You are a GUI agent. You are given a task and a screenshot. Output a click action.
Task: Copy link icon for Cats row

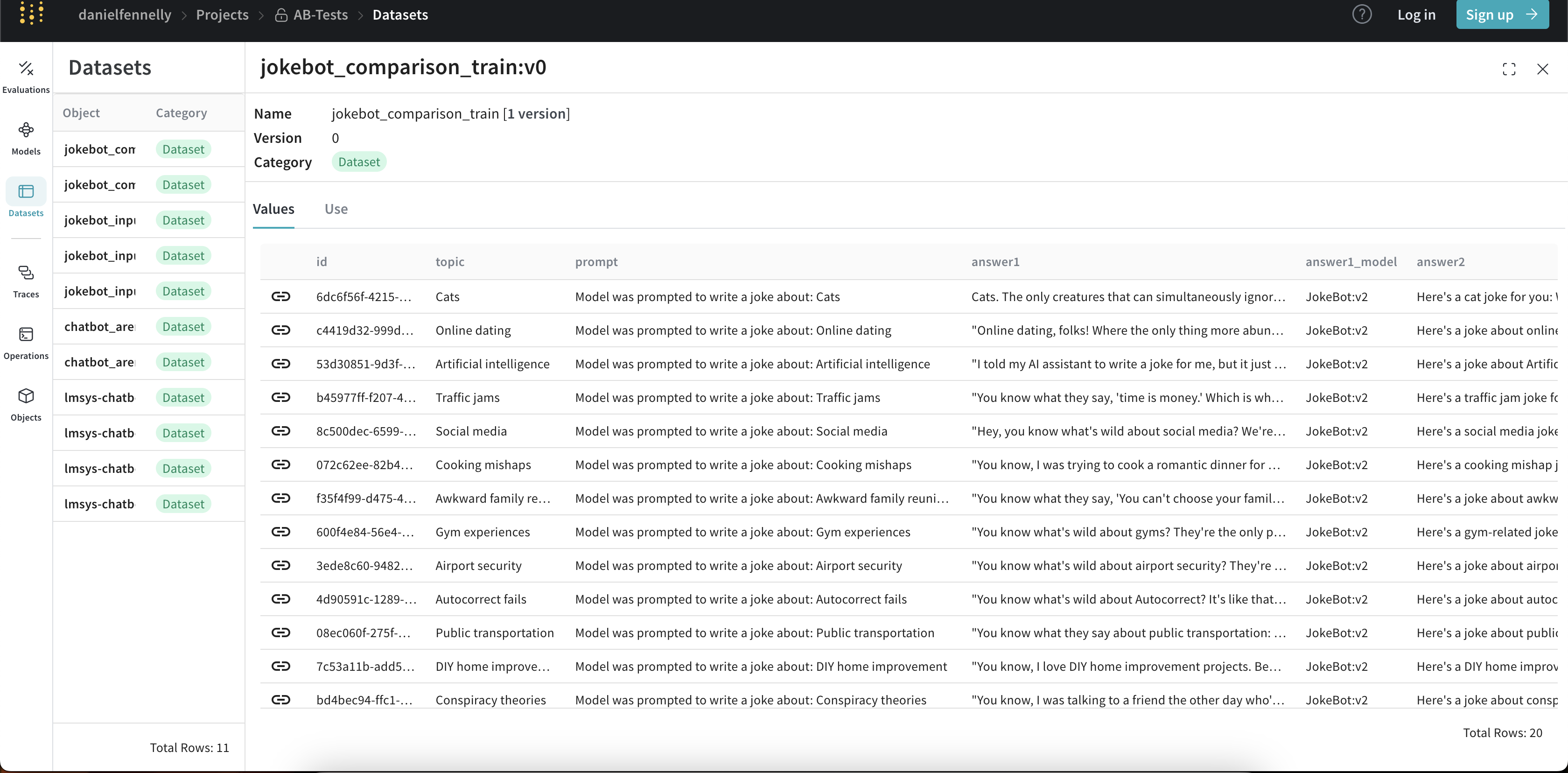(280, 296)
